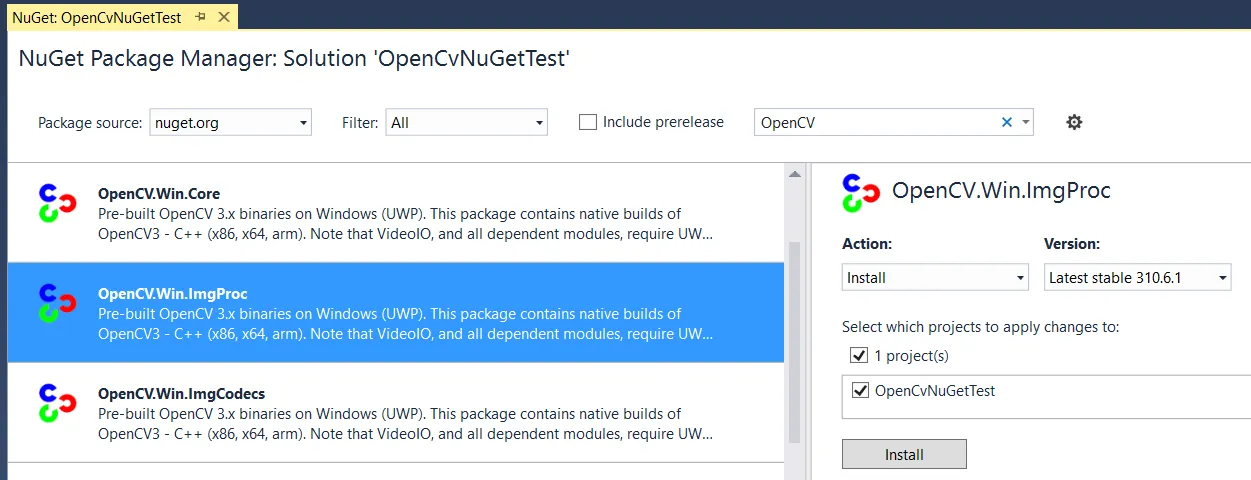Expand the Filter dropdown
This screenshot has width=1251, height=480.
pos(467,122)
